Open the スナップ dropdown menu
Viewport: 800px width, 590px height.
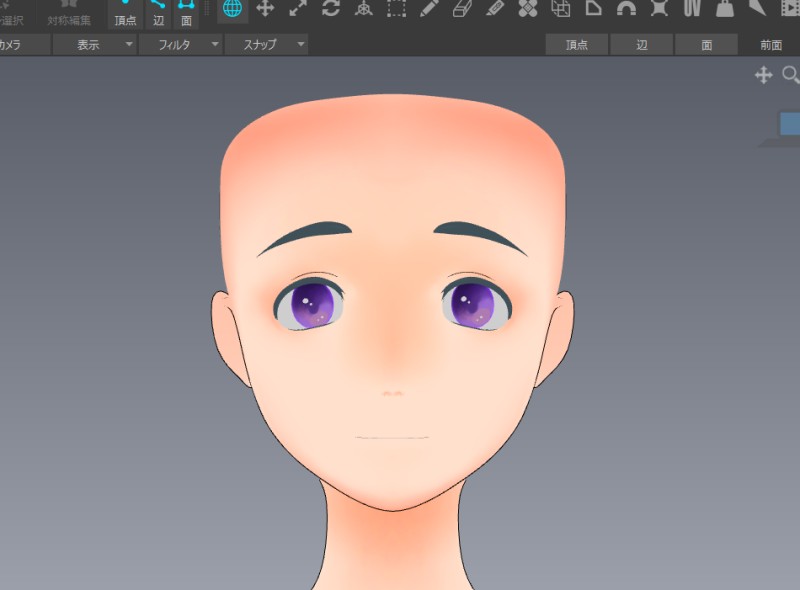coord(266,45)
